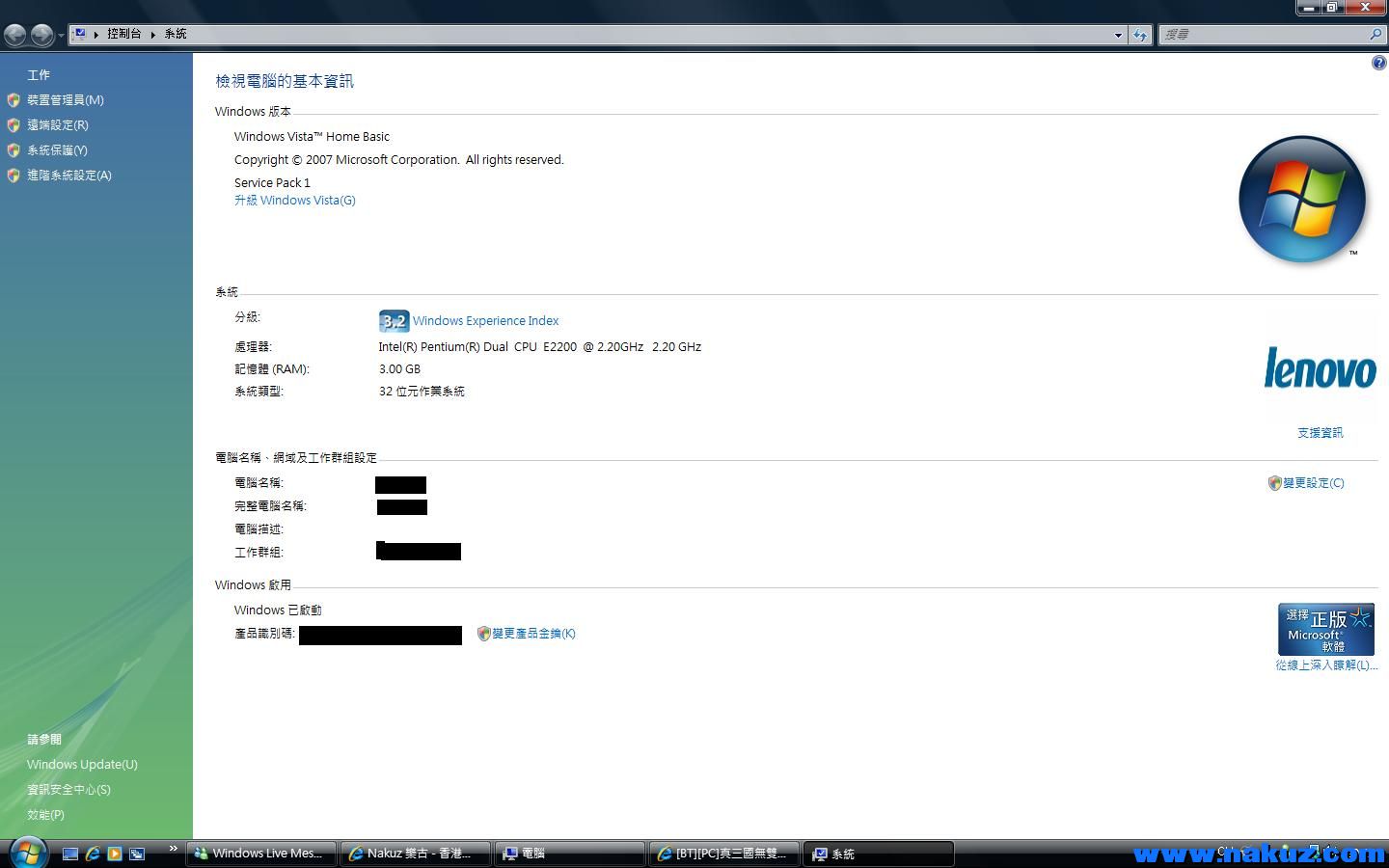Open 效能(P) link in See also
The image size is (1389, 868).
point(45,814)
